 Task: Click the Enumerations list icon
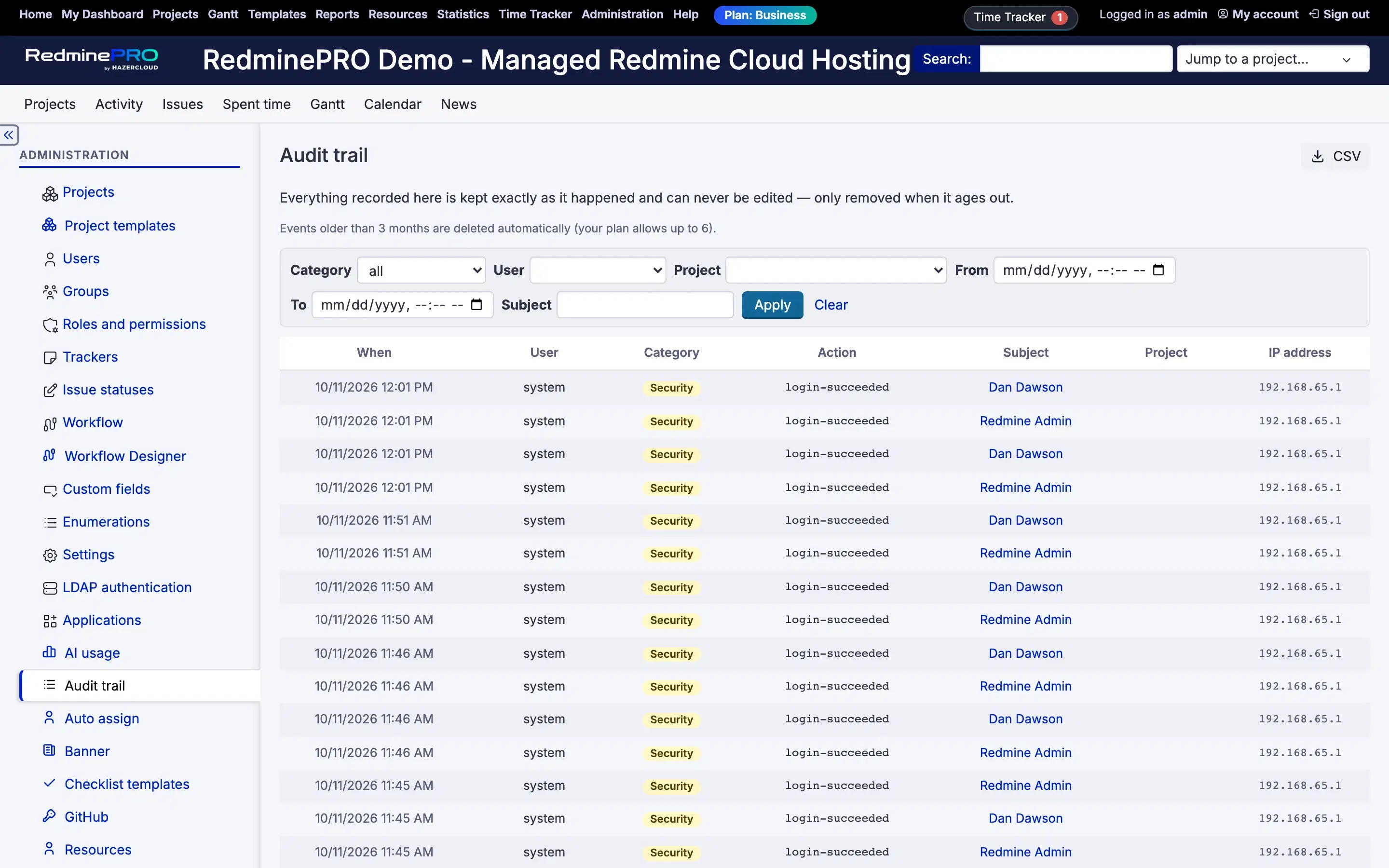click(x=50, y=522)
